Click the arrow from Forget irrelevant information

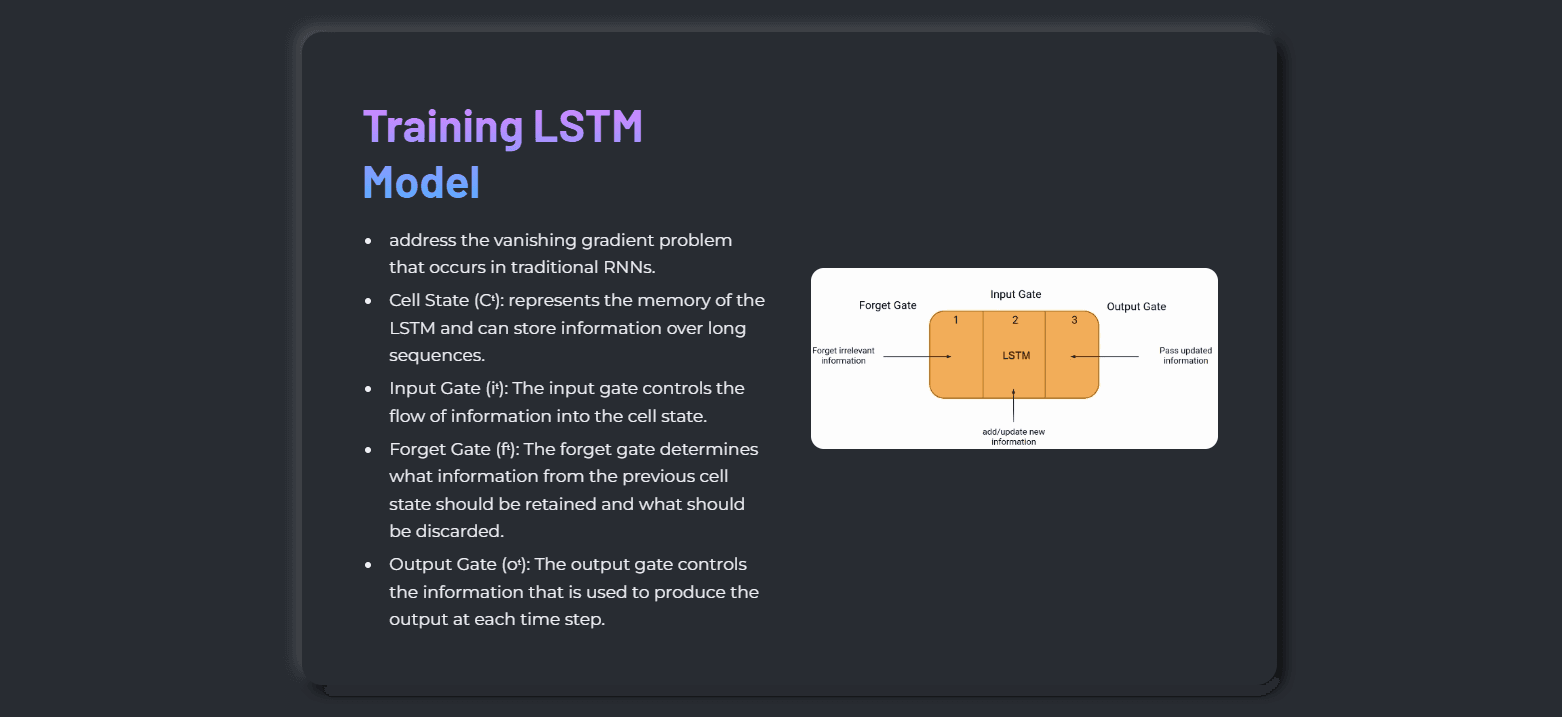pos(917,356)
